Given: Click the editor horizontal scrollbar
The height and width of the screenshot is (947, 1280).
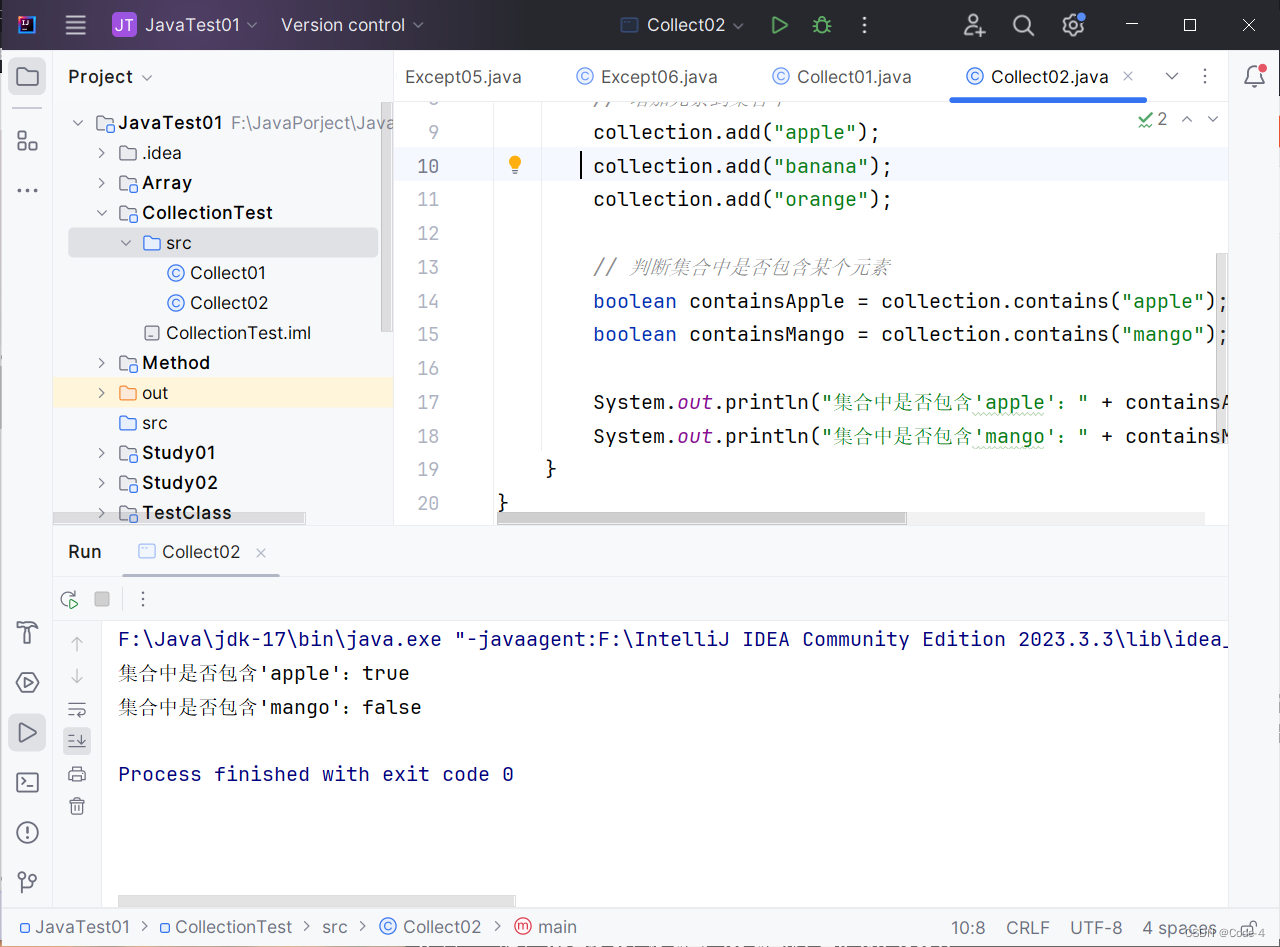Looking at the screenshot, I should [x=702, y=518].
